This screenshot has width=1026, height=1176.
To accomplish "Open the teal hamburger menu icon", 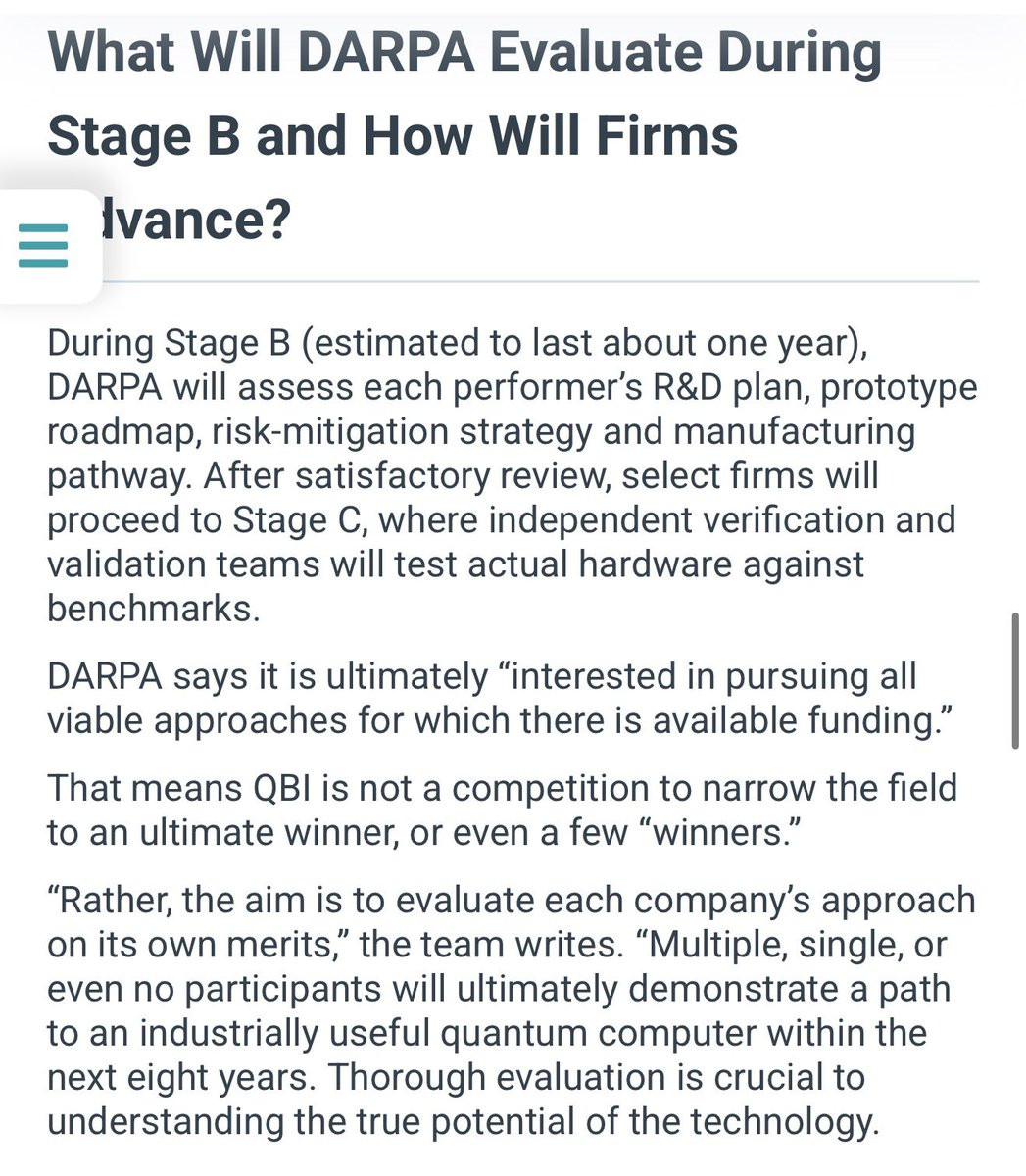I will pyautogui.click(x=43, y=245).
